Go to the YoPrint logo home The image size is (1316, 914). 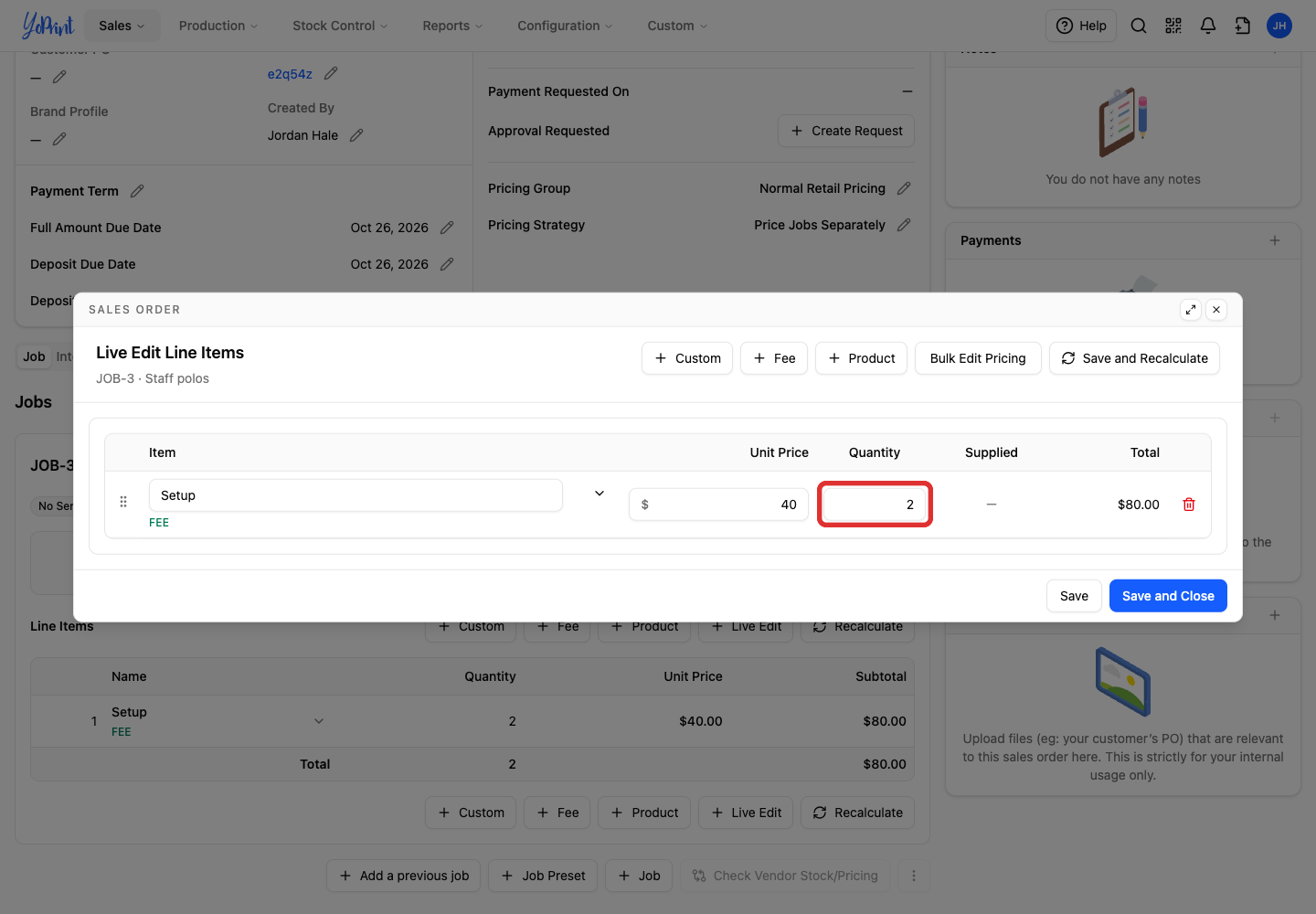click(x=48, y=26)
